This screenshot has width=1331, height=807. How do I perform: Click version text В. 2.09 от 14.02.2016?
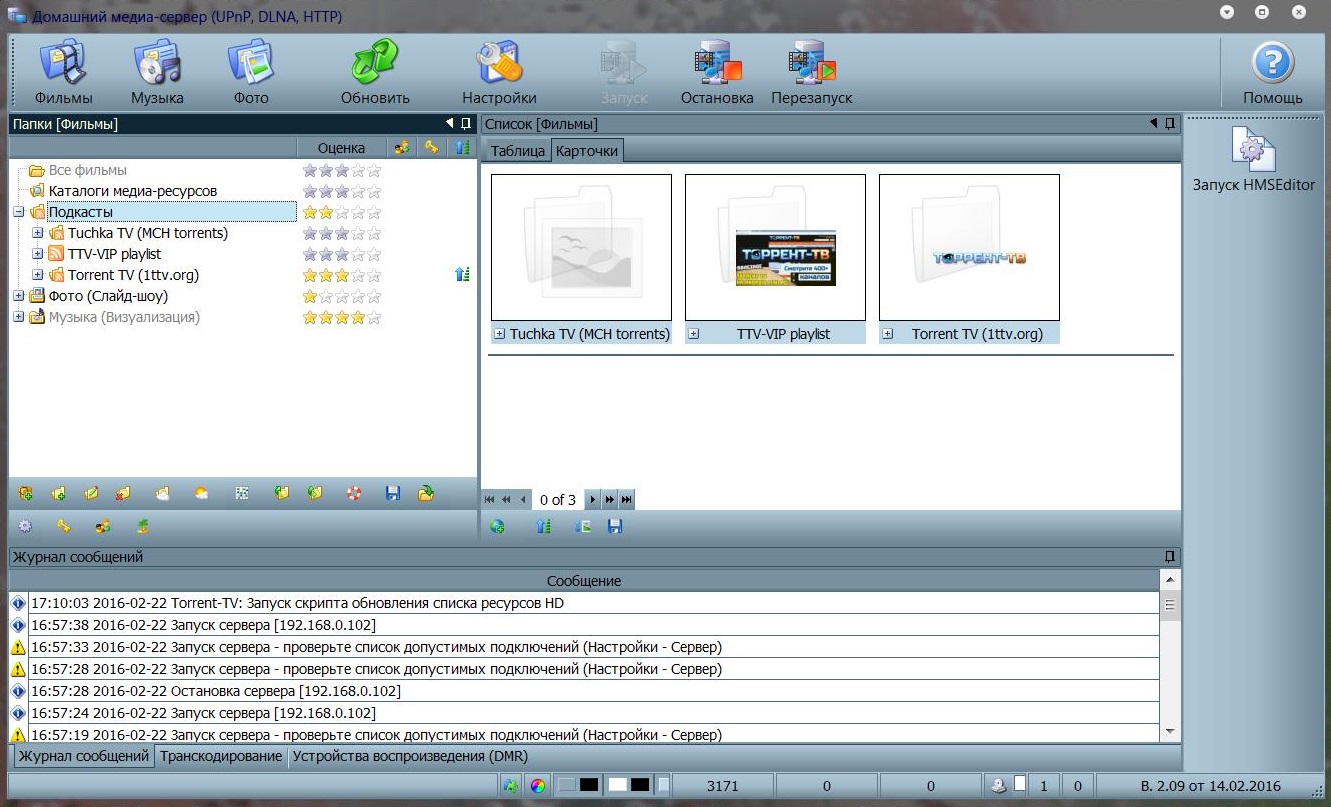pos(1210,786)
